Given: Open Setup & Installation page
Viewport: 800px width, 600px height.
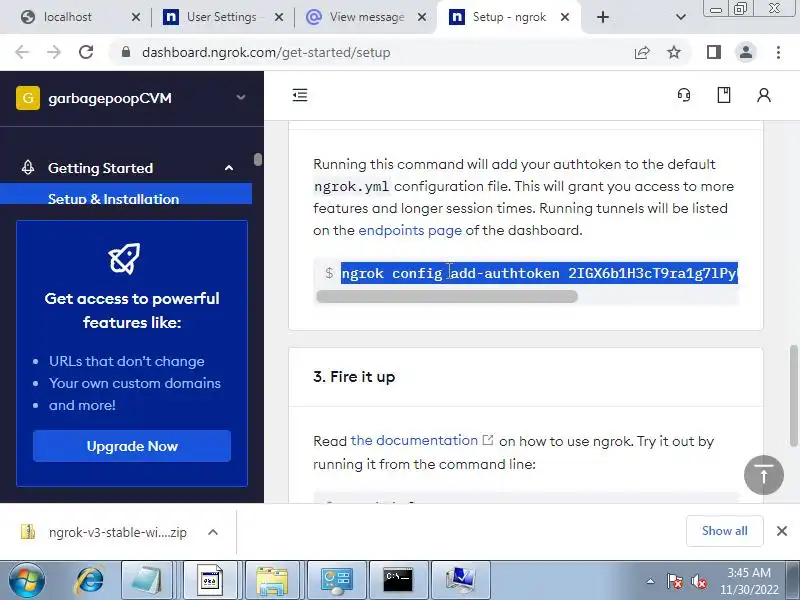Looking at the screenshot, I should [x=126, y=194].
